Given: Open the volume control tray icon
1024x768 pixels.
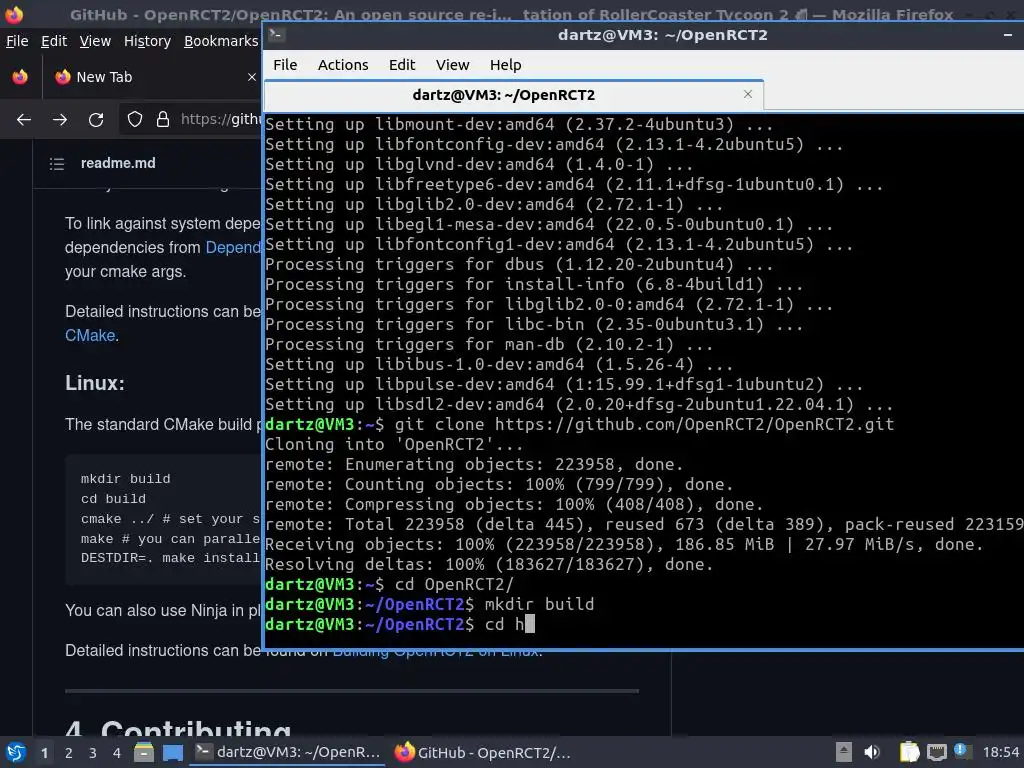Looking at the screenshot, I should tap(871, 752).
